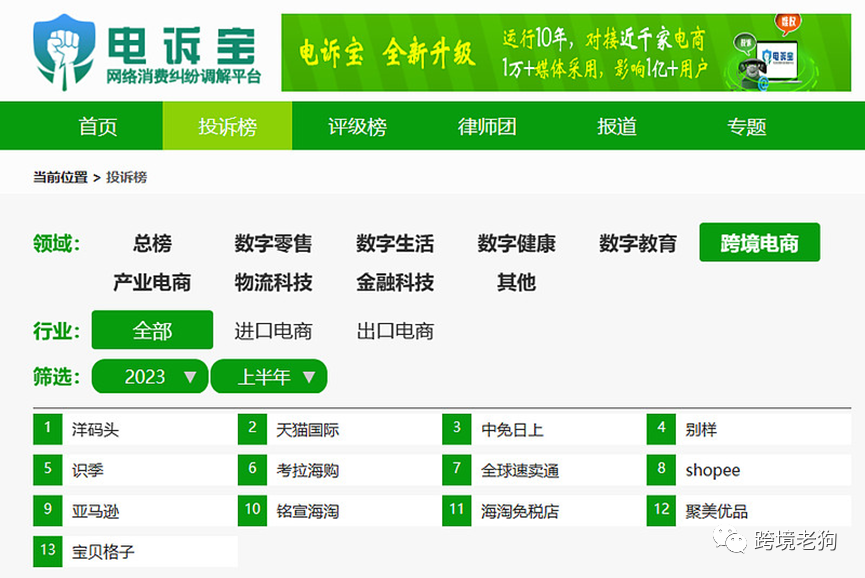
Task: Click the 当前位置 breadcrumb label
Action: pos(60,177)
